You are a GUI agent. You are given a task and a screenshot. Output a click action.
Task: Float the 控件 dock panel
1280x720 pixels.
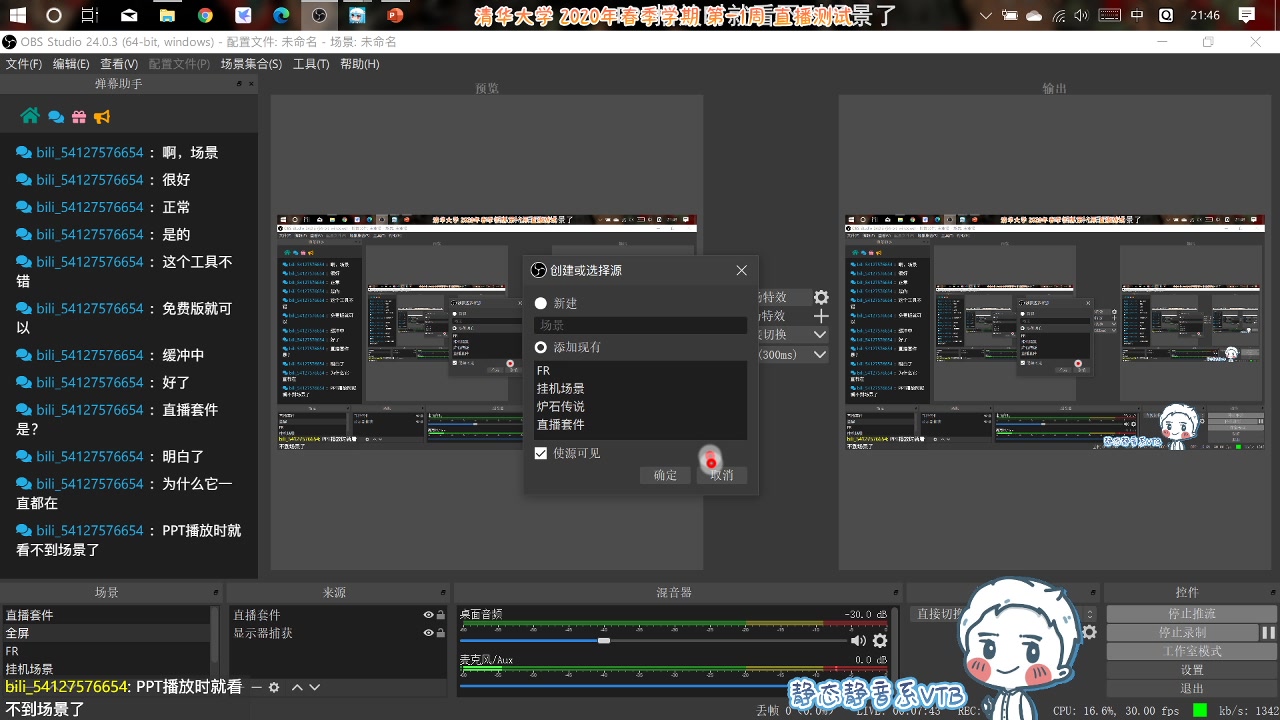1272,593
